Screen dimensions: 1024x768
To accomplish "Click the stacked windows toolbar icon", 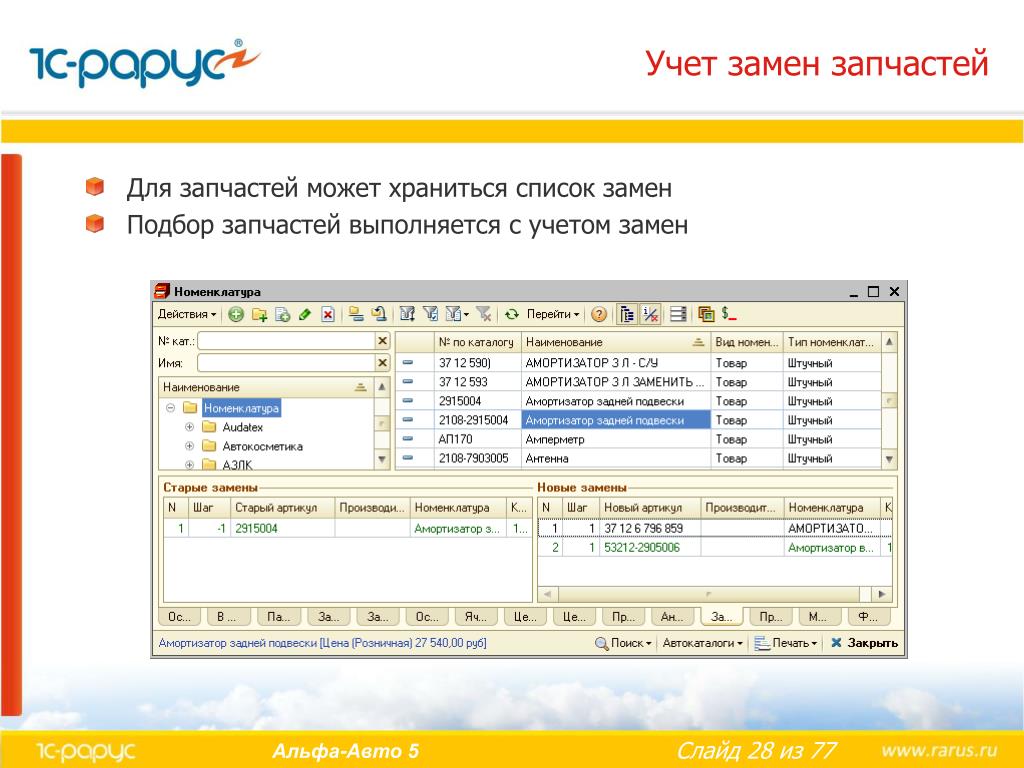I will coord(706,314).
